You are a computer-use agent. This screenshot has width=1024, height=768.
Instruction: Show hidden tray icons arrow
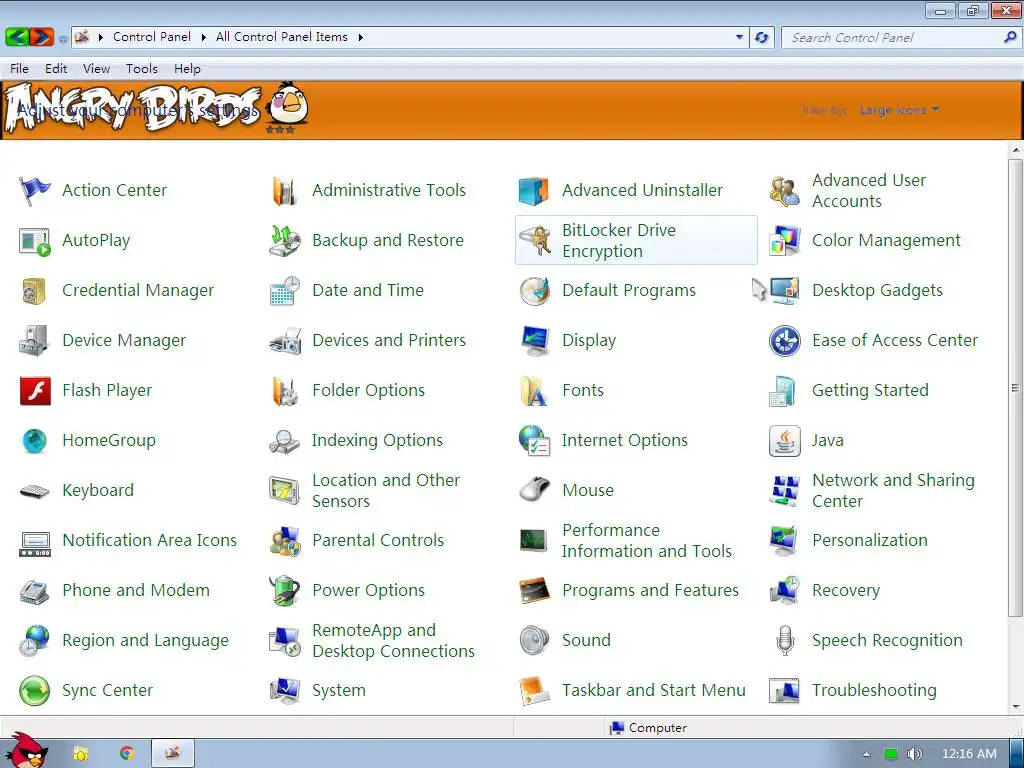(866, 754)
